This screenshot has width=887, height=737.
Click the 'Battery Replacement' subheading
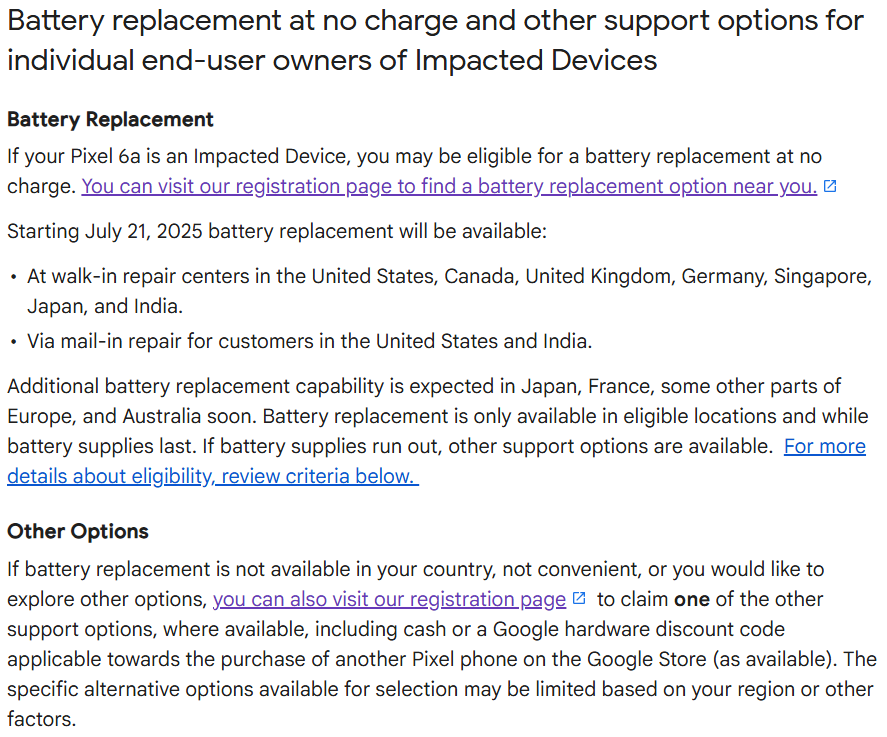click(110, 120)
